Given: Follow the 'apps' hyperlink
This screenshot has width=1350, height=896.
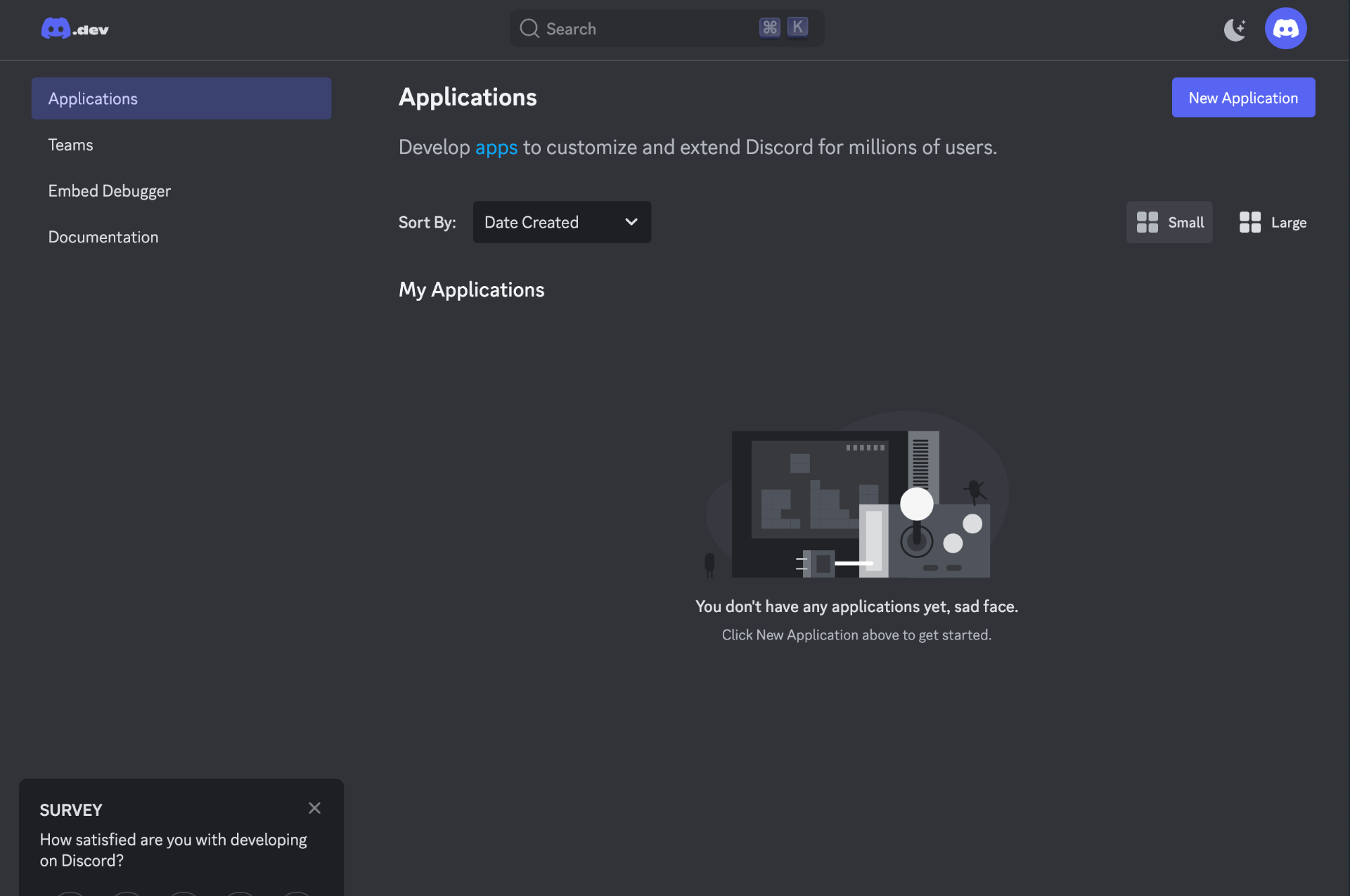Looking at the screenshot, I should point(496,148).
